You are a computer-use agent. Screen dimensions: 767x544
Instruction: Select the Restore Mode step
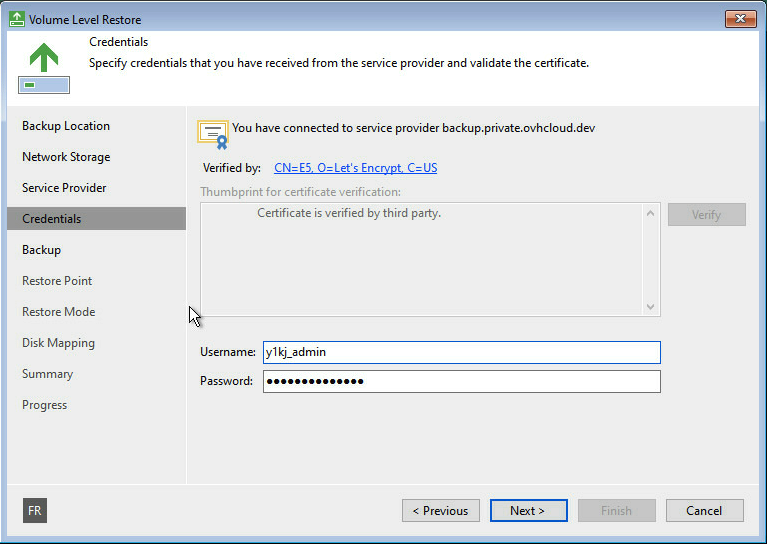pos(59,312)
